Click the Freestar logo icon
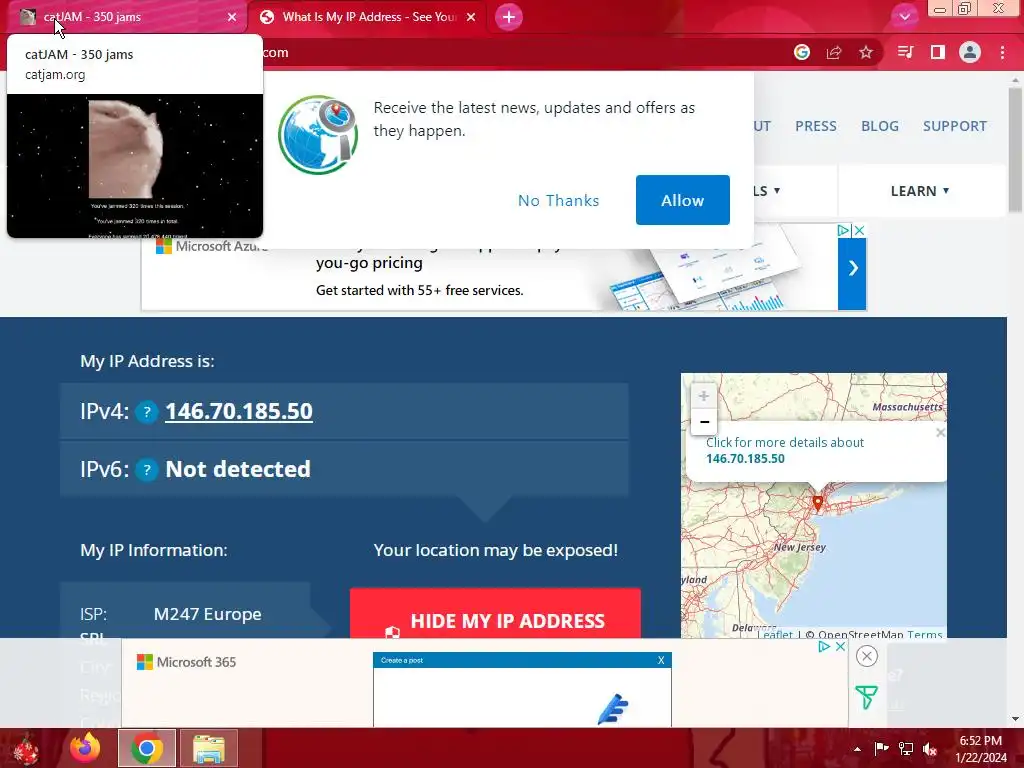The width and height of the screenshot is (1024, 768). 867,697
